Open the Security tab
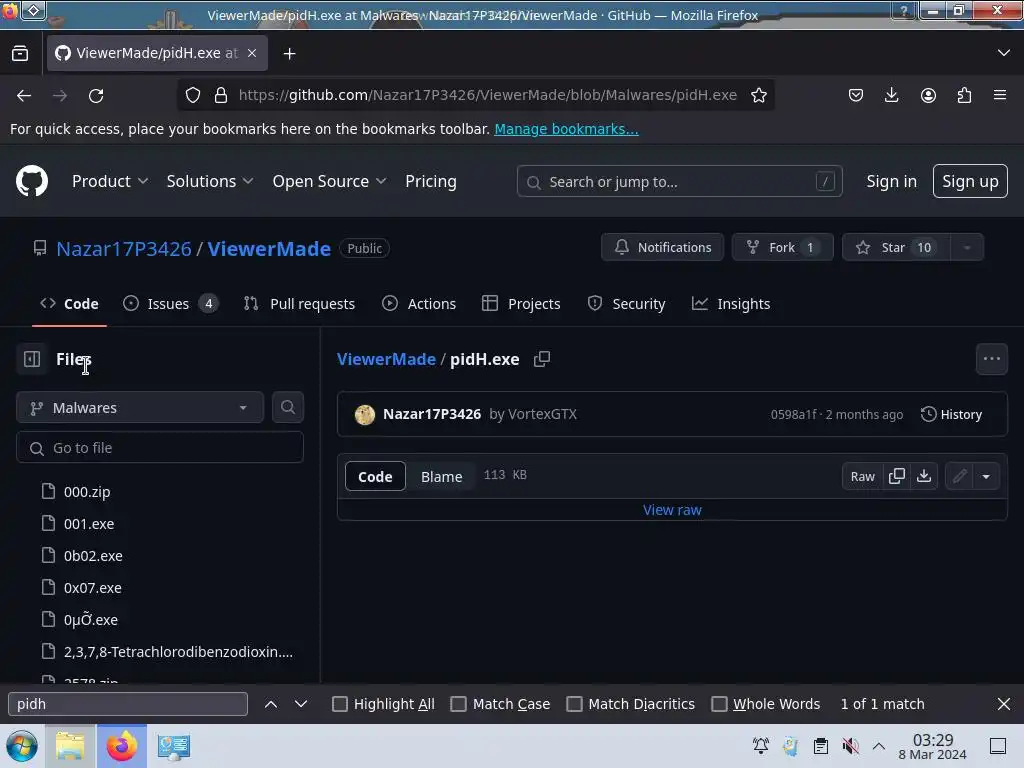 626,304
